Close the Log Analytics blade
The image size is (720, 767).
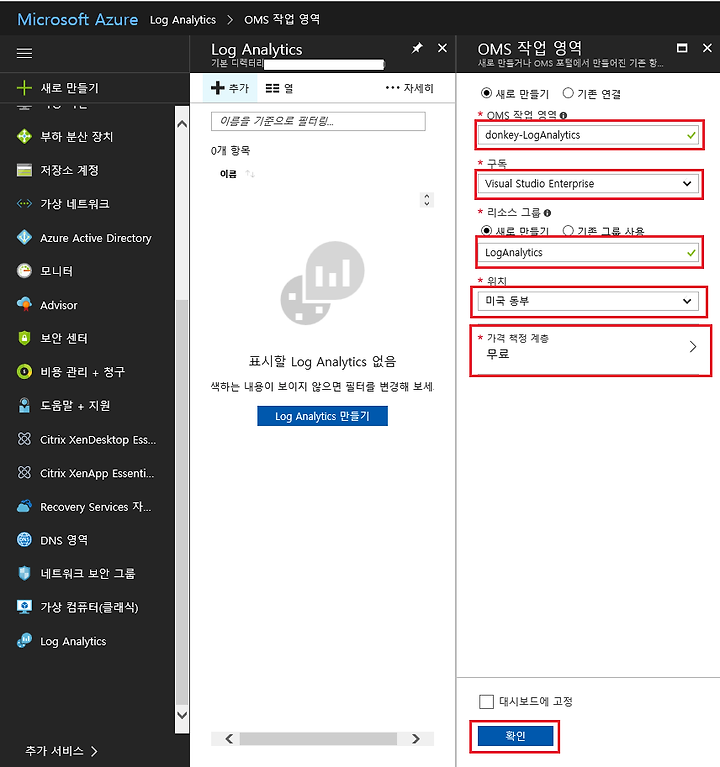(442, 48)
